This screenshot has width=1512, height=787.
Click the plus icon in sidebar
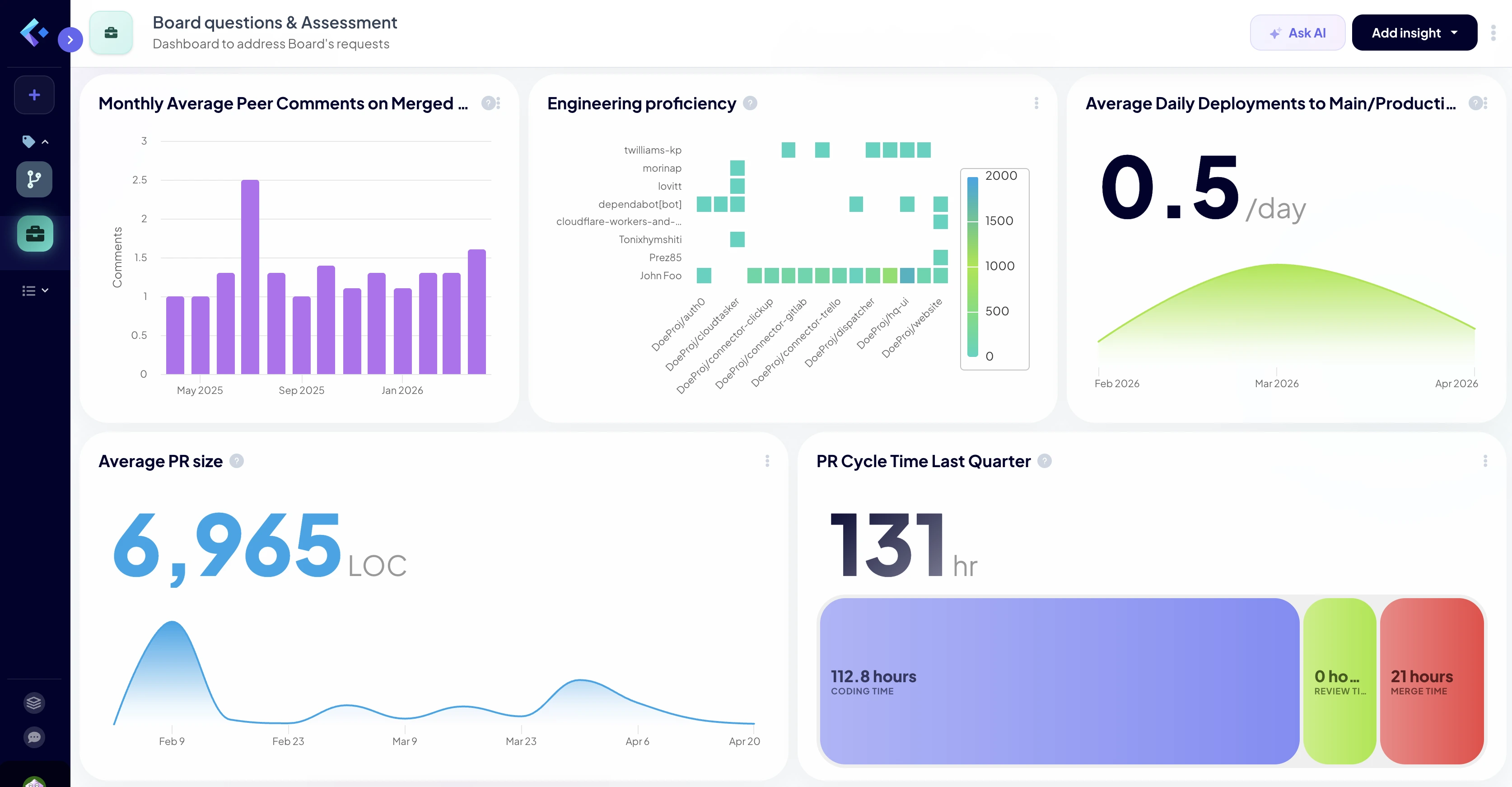[34, 95]
